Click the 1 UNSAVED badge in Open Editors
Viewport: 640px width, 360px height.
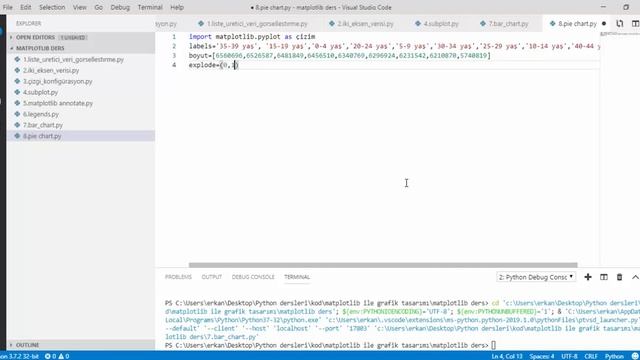[73, 37]
